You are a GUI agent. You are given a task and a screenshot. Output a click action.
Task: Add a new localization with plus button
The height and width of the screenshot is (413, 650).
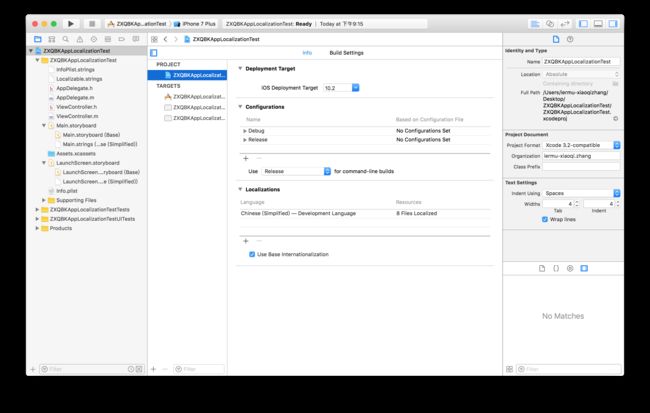[x=245, y=241]
